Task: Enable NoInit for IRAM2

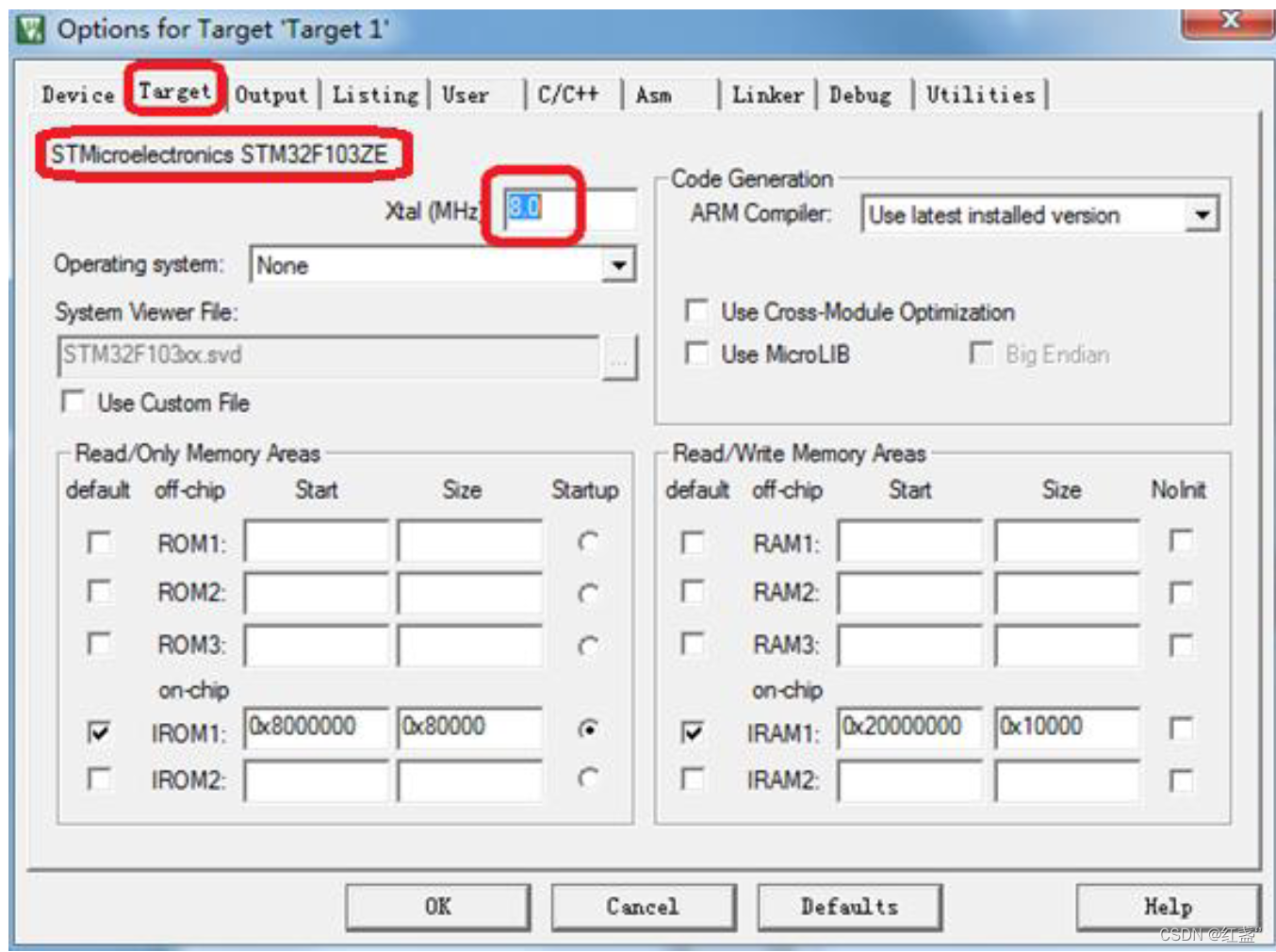Action: tap(1181, 780)
